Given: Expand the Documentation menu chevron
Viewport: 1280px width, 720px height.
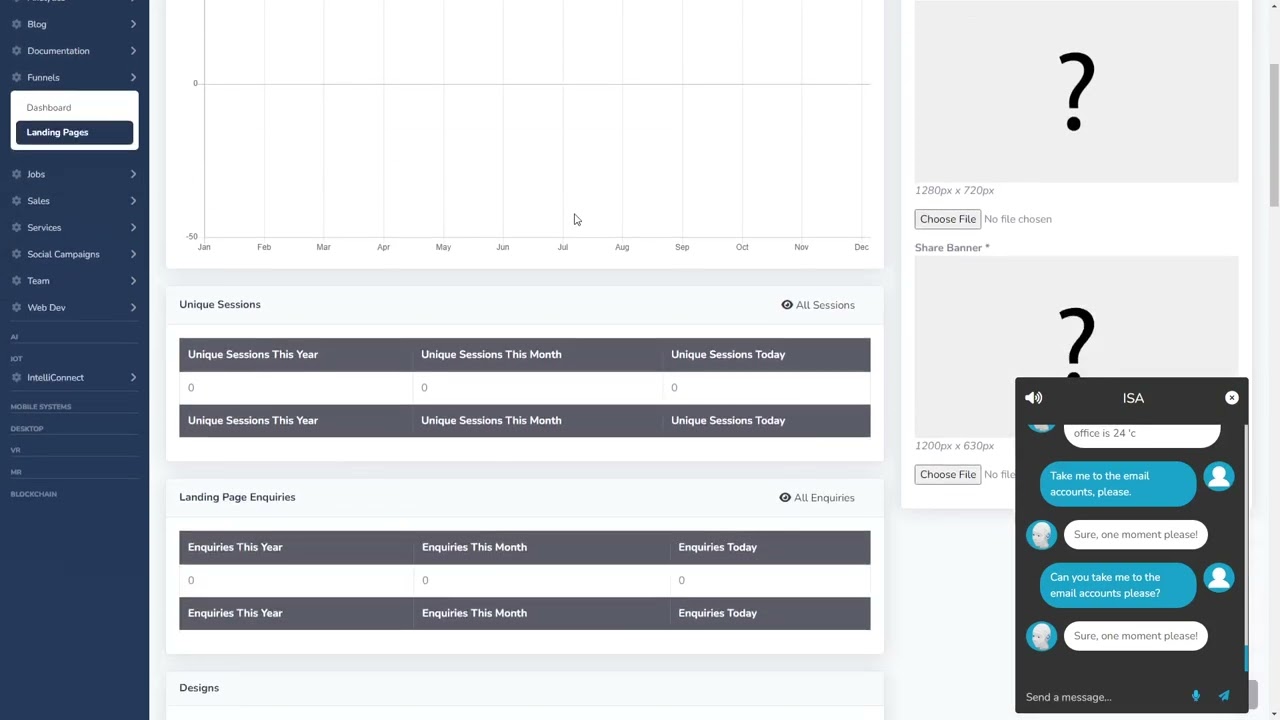Looking at the screenshot, I should click(x=133, y=51).
